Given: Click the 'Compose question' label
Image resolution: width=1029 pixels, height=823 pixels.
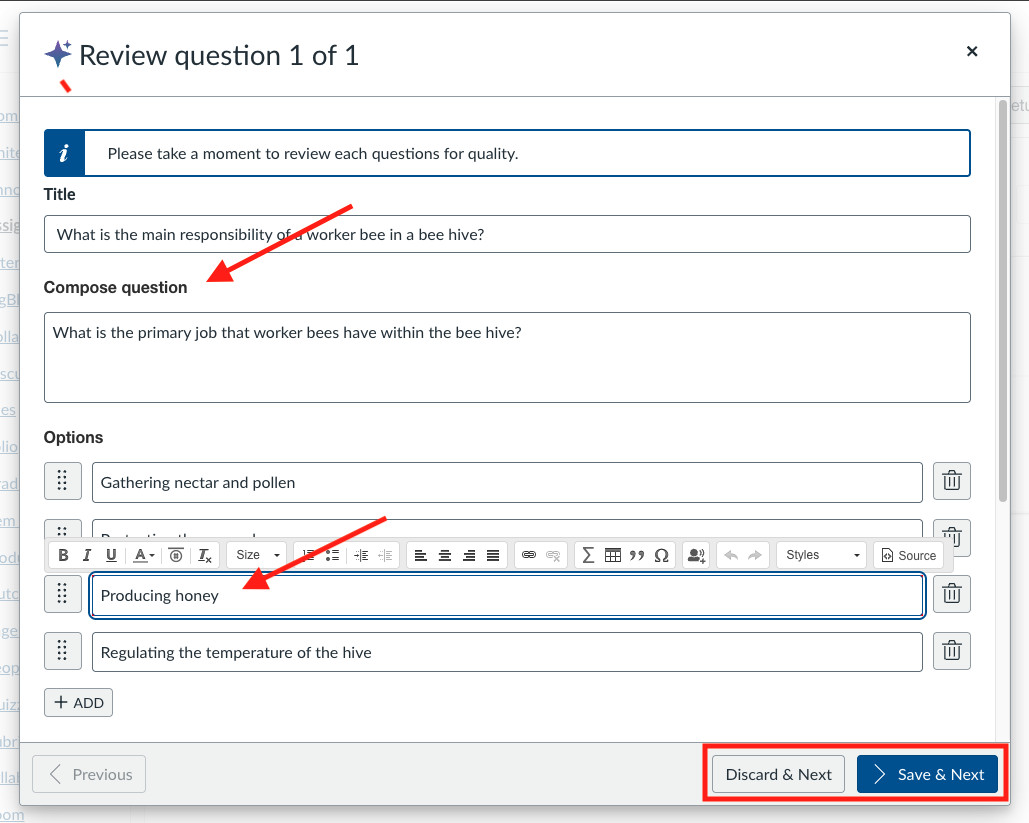Looking at the screenshot, I should point(116,287).
